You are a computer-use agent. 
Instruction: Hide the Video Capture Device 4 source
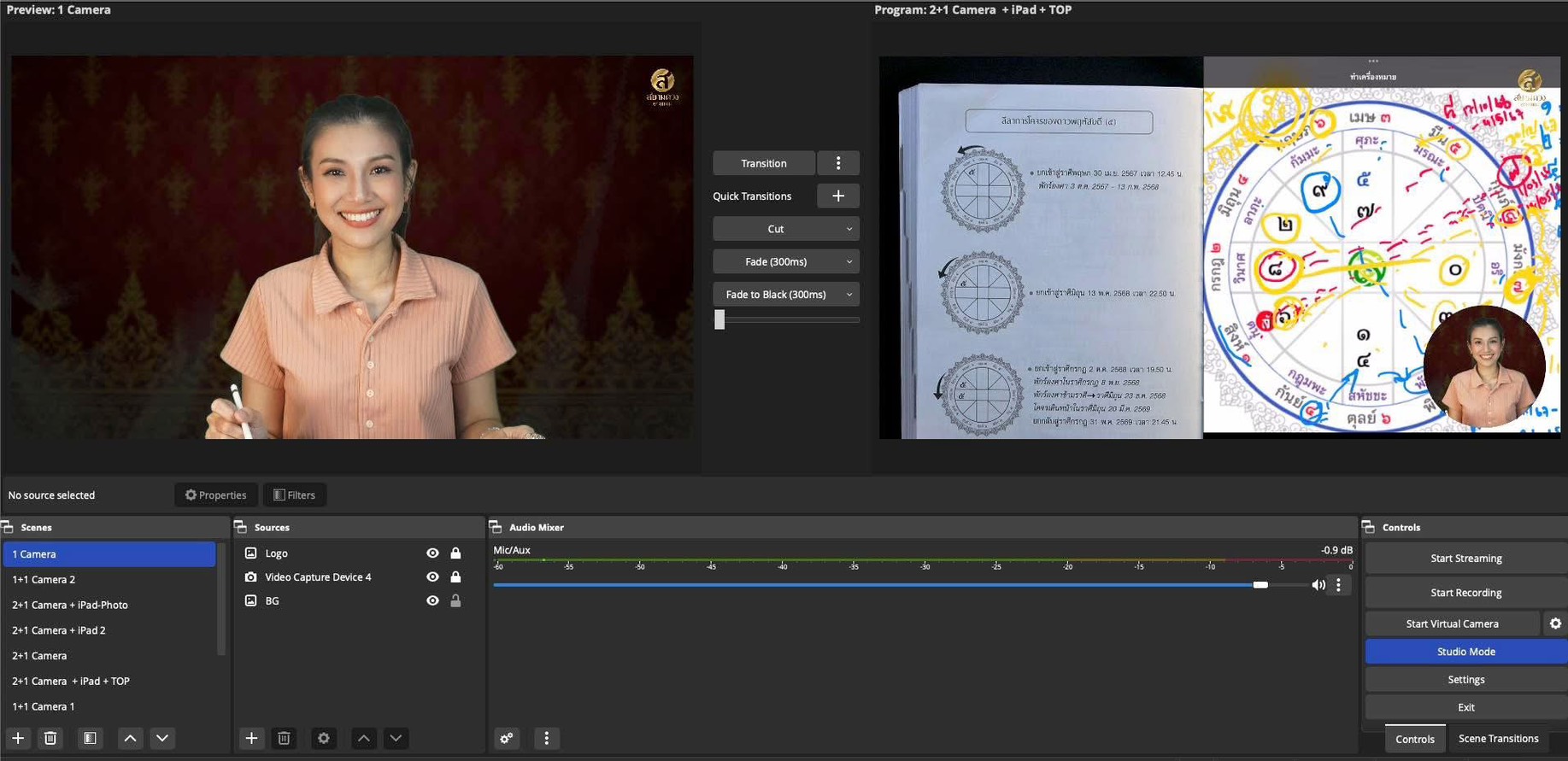coord(432,577)
